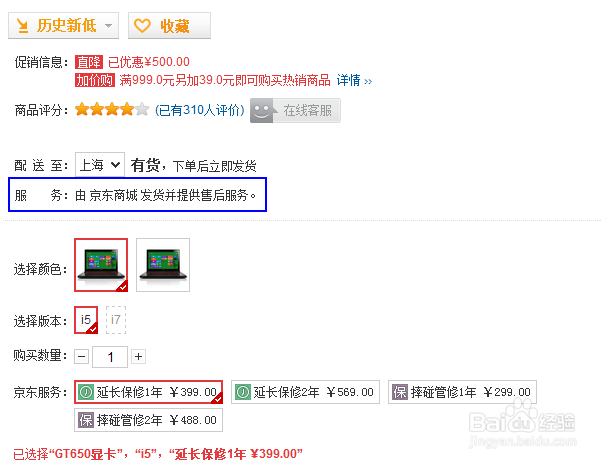Click the five-star rating icons

coord(112,110)
